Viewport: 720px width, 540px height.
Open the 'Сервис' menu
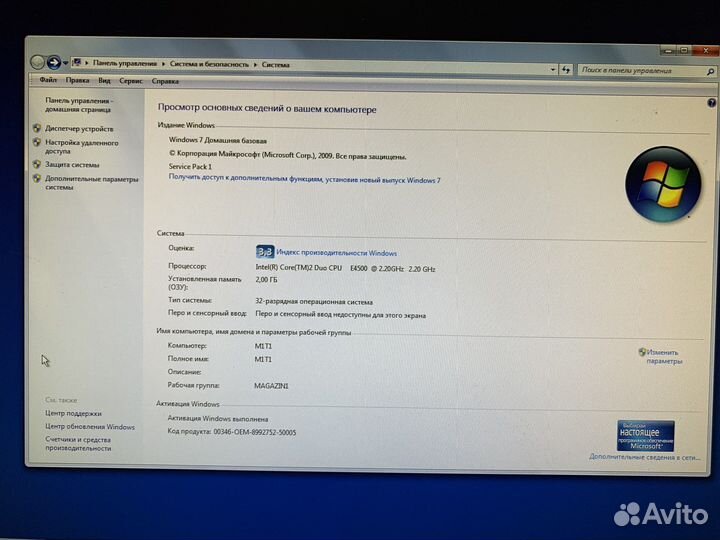pos(131,81)
